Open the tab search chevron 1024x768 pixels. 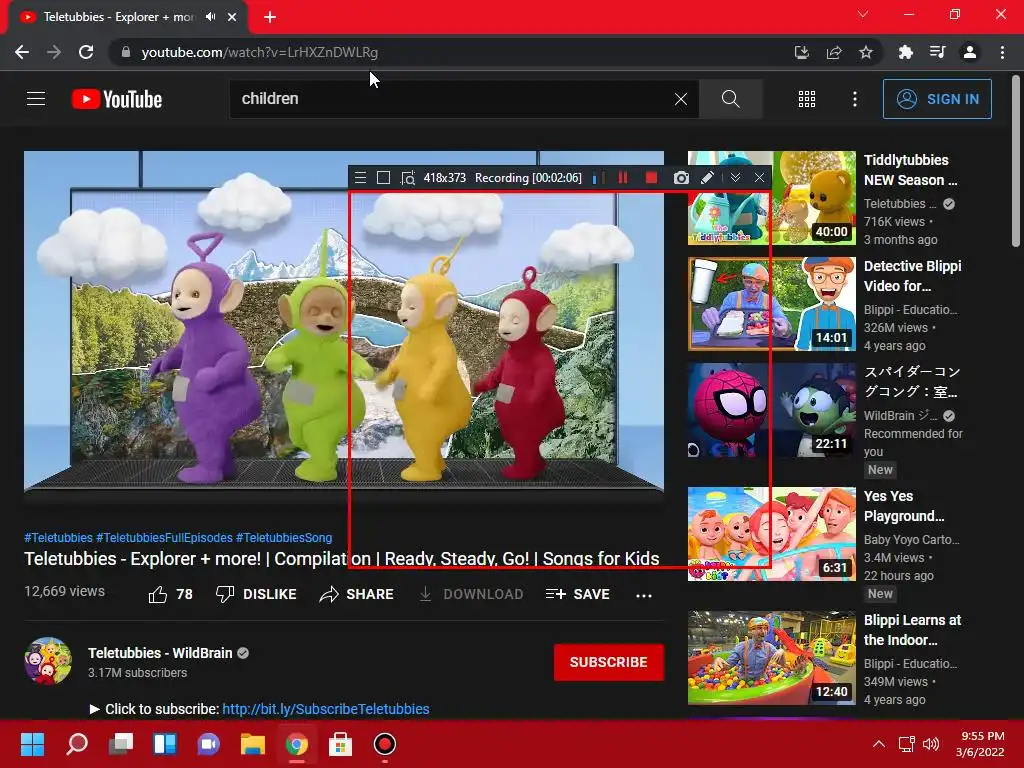[863, 14]
